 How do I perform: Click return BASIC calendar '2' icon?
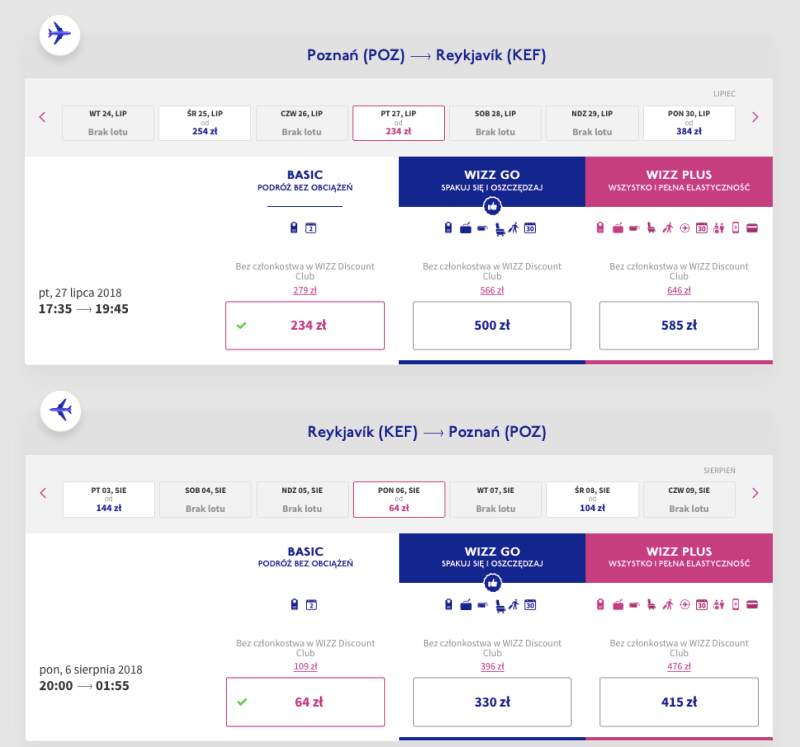coord(311,605)
